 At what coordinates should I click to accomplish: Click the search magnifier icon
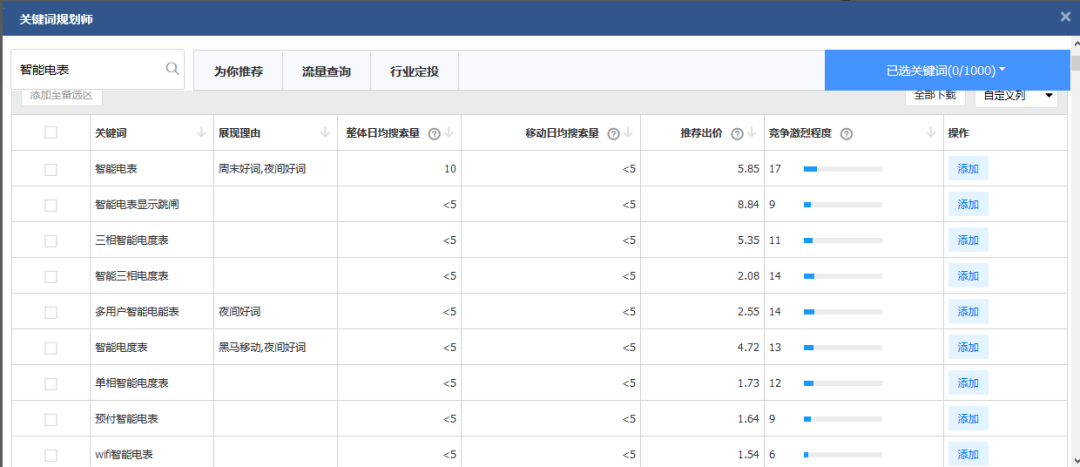tap(172, 68)
